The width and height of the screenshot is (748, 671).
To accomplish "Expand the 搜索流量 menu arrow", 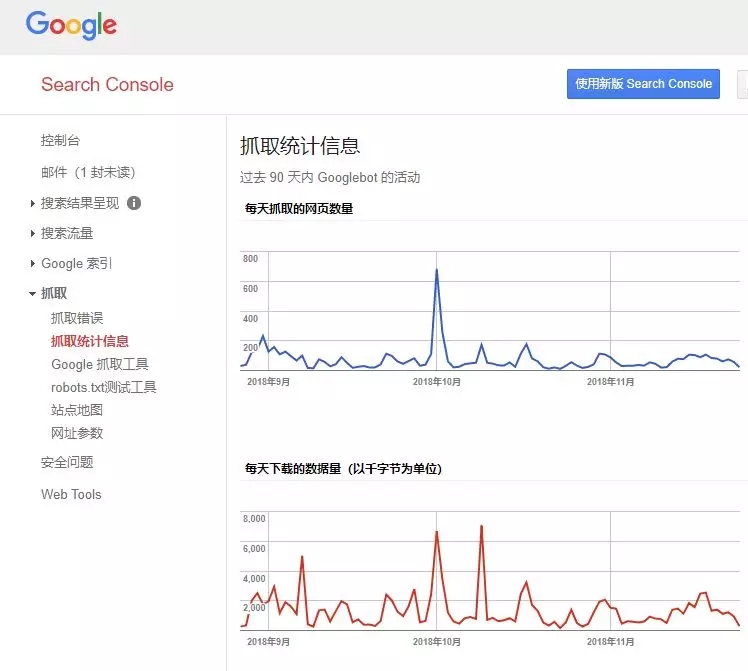I will pos(32,233).
